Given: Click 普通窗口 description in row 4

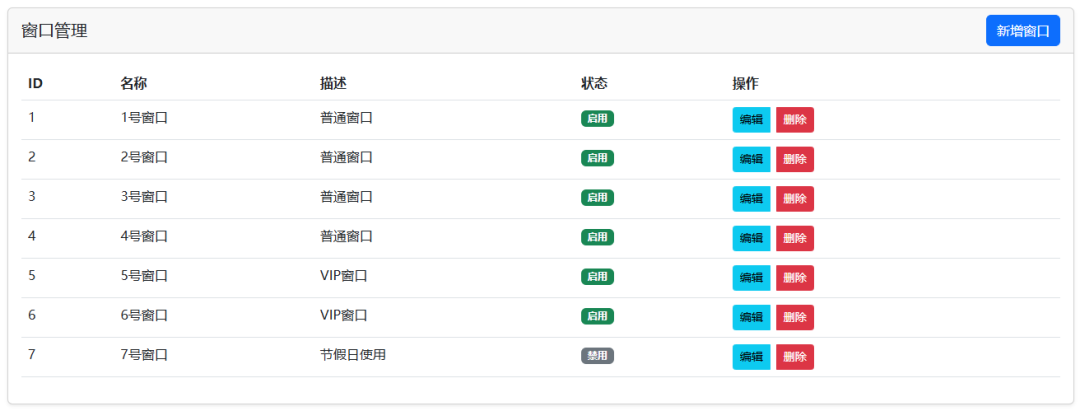Looking at the screenshot, I should click(346, 236).
